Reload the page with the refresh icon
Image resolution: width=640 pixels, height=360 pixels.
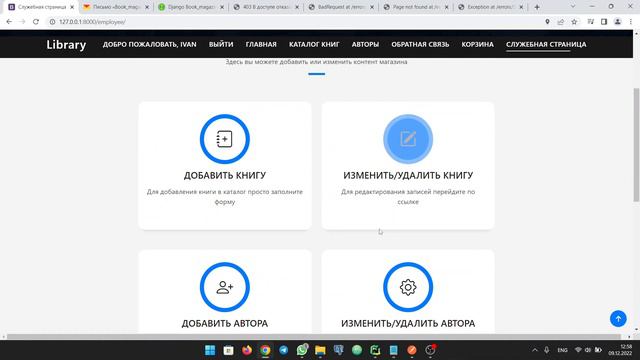point(36,22)
